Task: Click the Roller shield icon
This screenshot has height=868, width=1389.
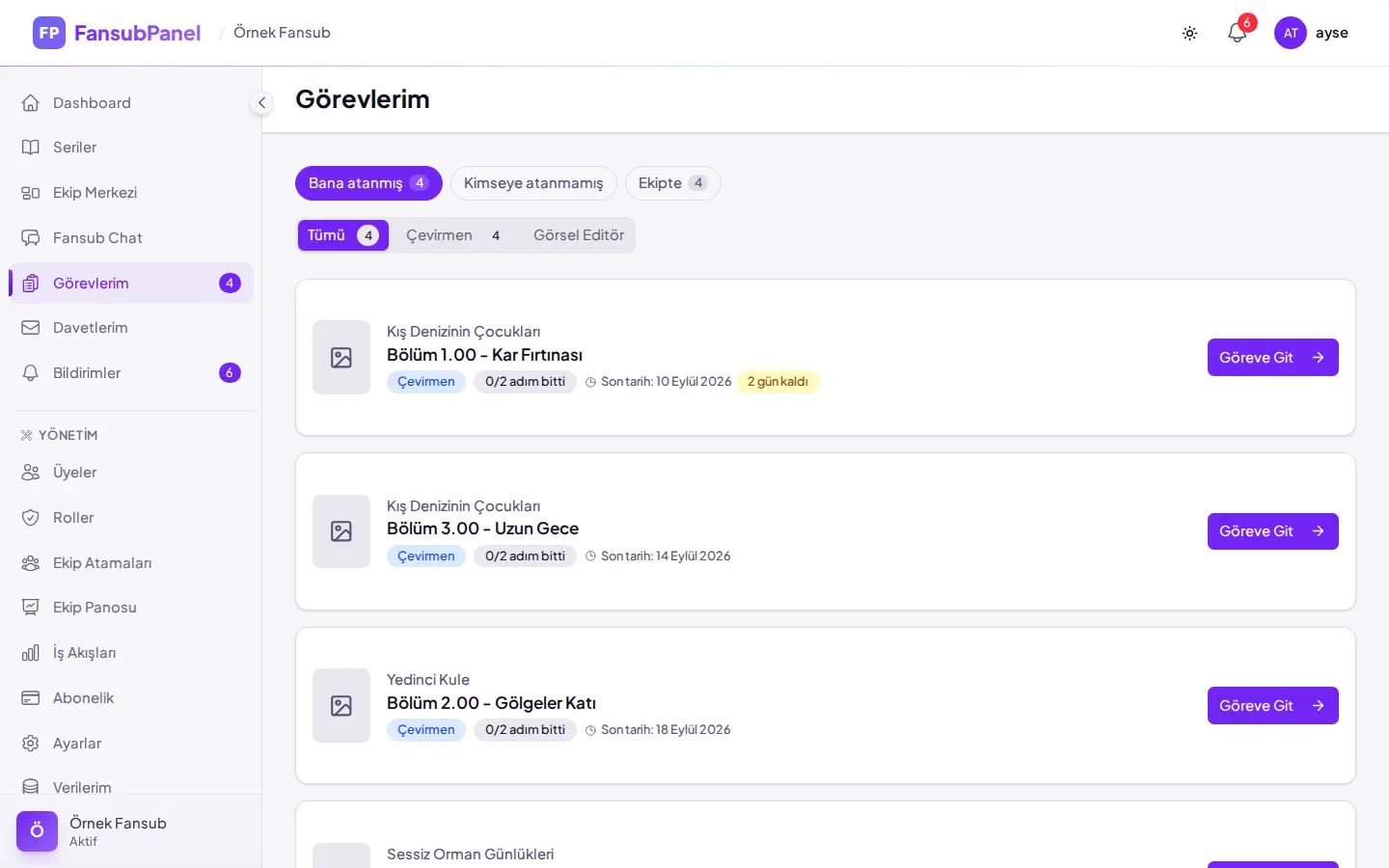Action: 31,518
